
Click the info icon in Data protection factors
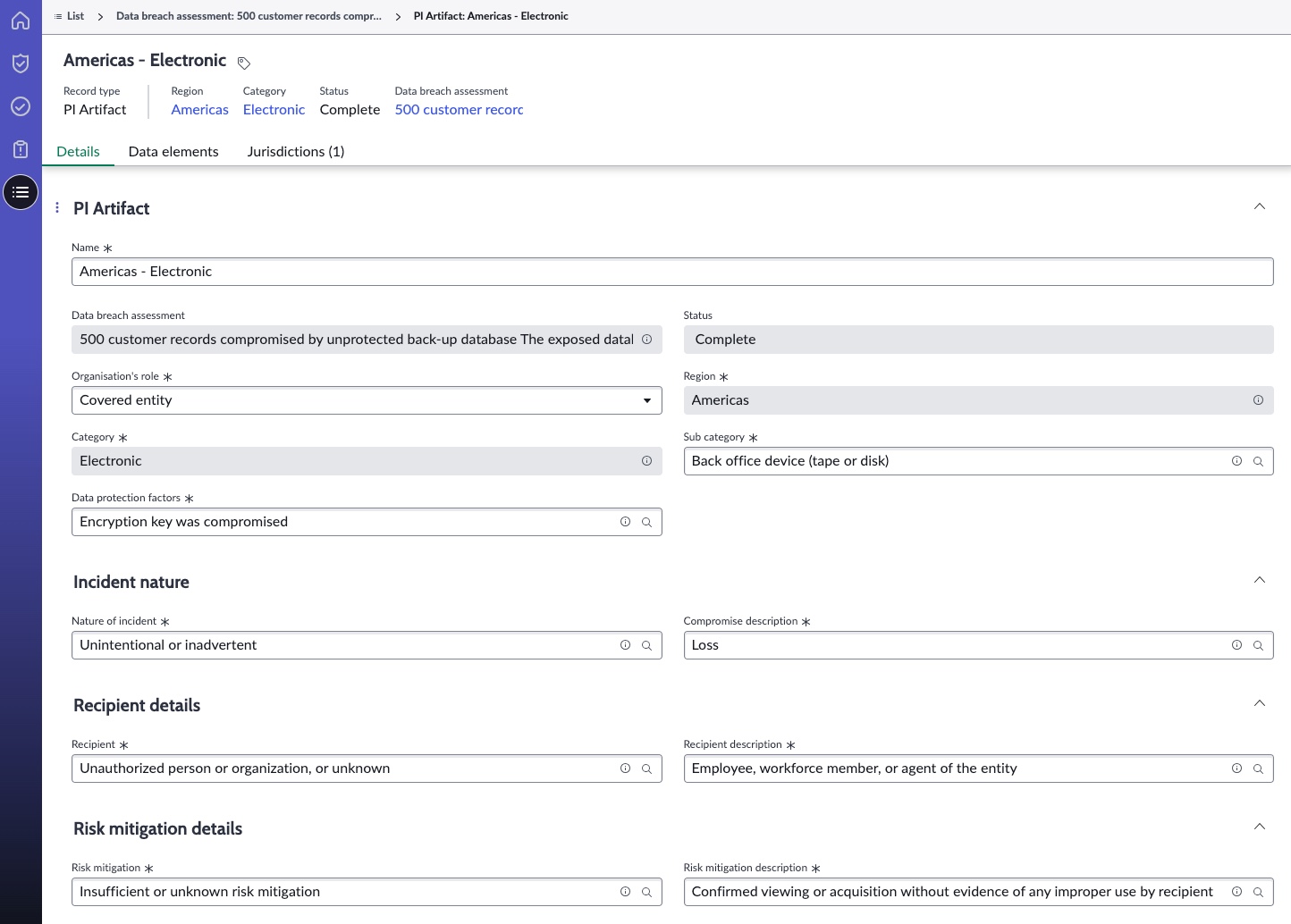tap(625, 522)
